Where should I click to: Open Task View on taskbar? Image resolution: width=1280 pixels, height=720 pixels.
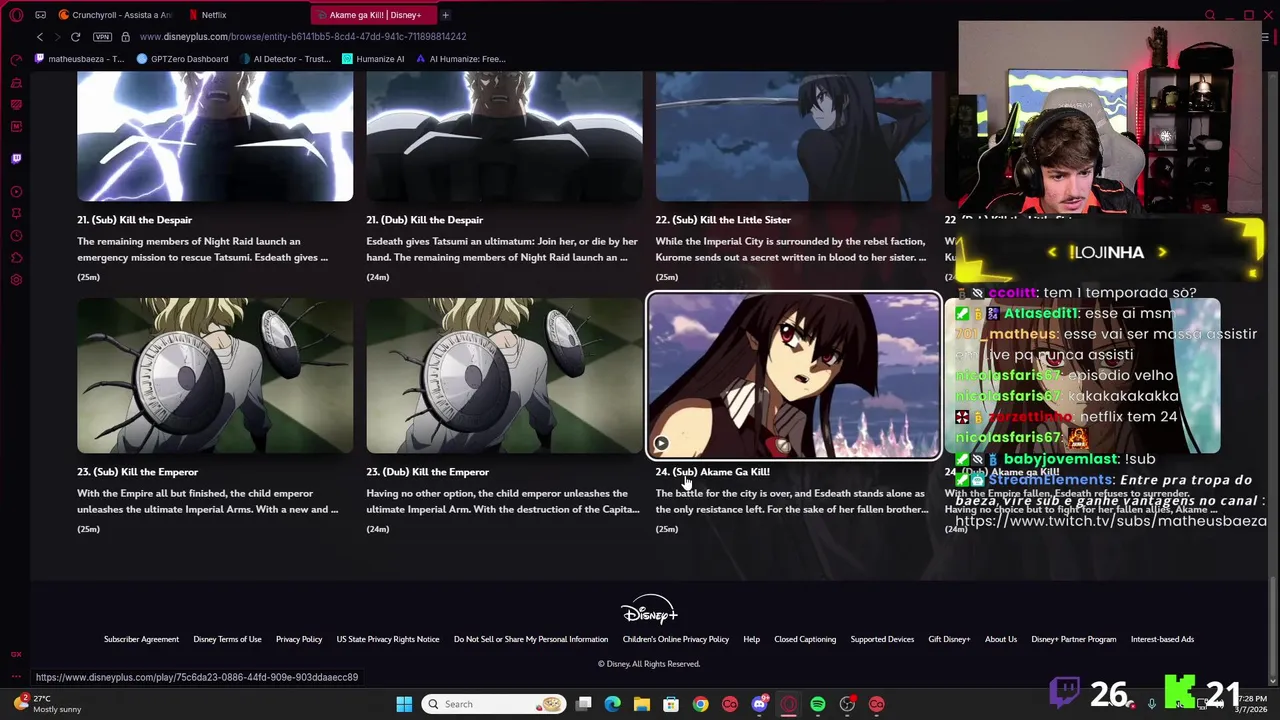pyautogui.click(x=584, y=704)
